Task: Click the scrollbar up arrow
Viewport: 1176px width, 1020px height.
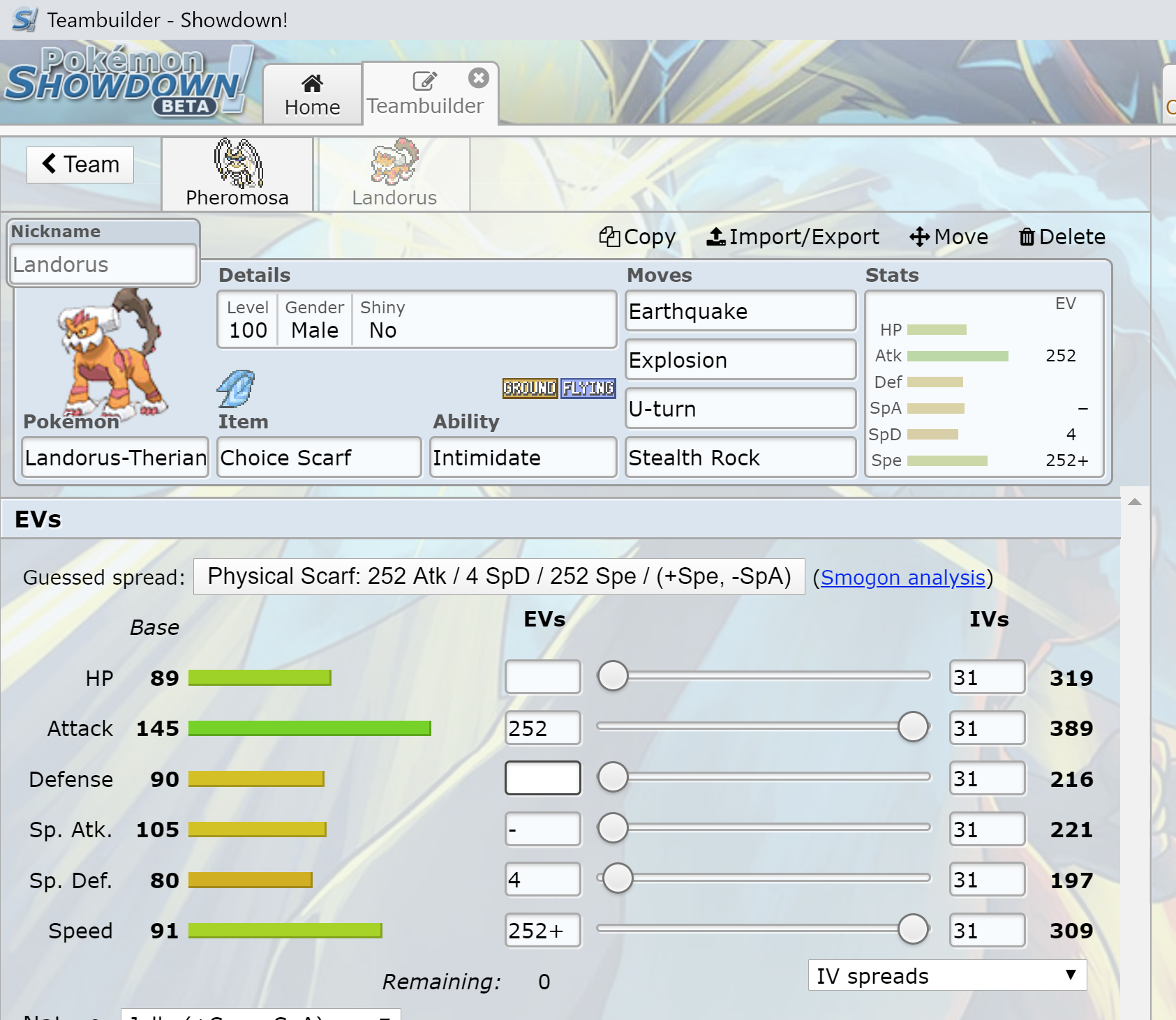Action: (1135, 502)
